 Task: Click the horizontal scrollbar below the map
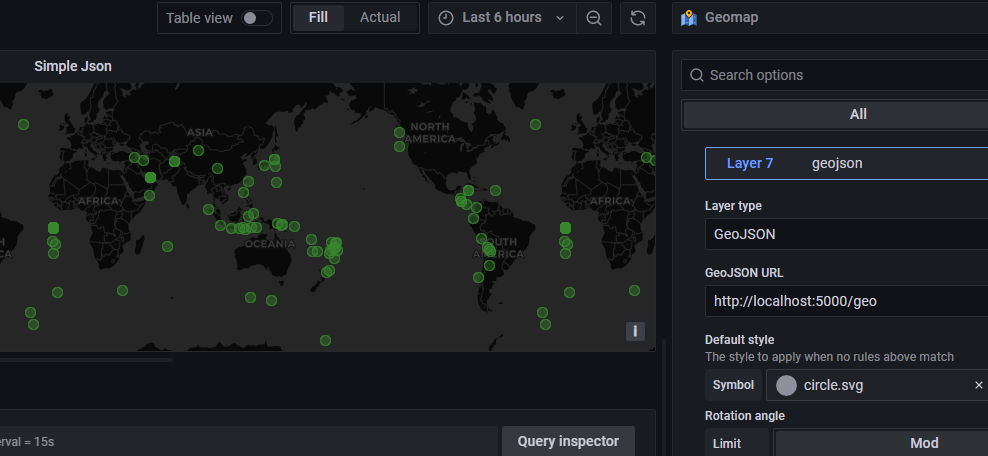click(86, 360)
